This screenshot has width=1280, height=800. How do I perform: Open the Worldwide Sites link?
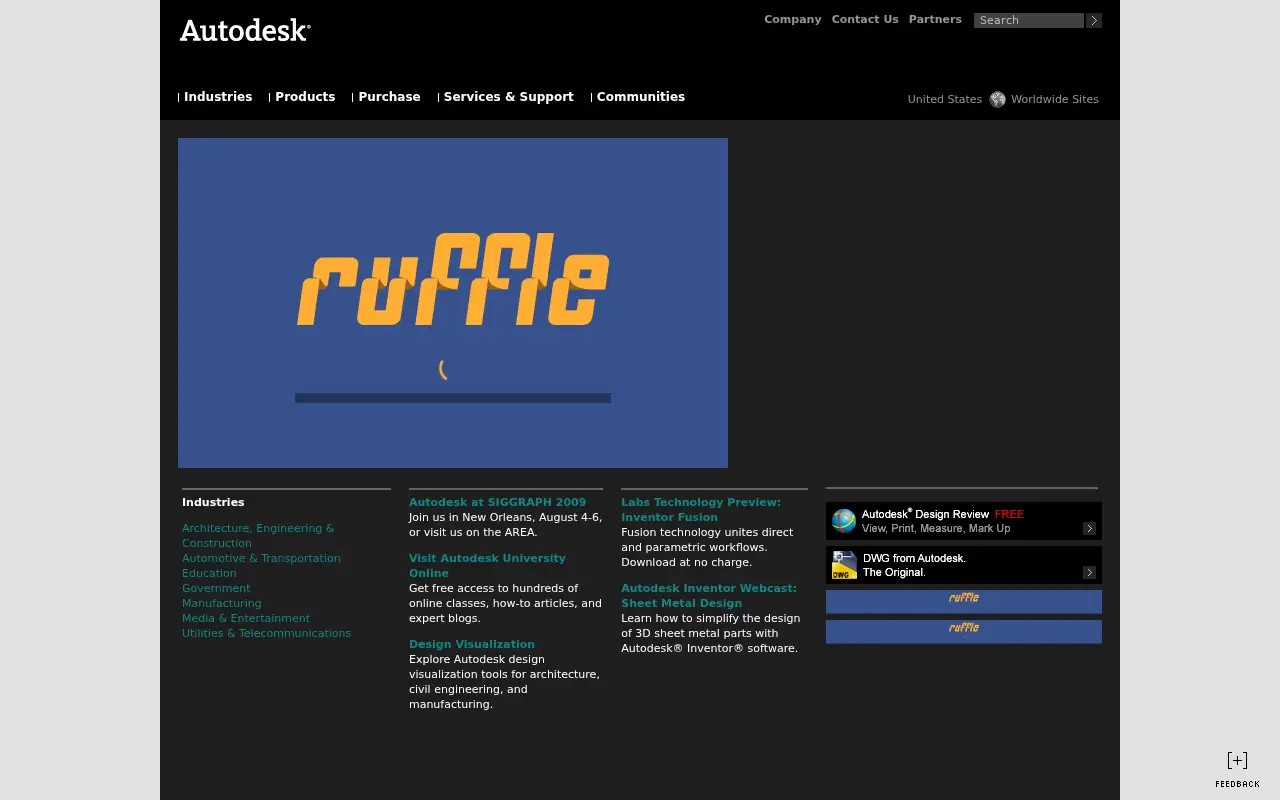(1055, 99)
